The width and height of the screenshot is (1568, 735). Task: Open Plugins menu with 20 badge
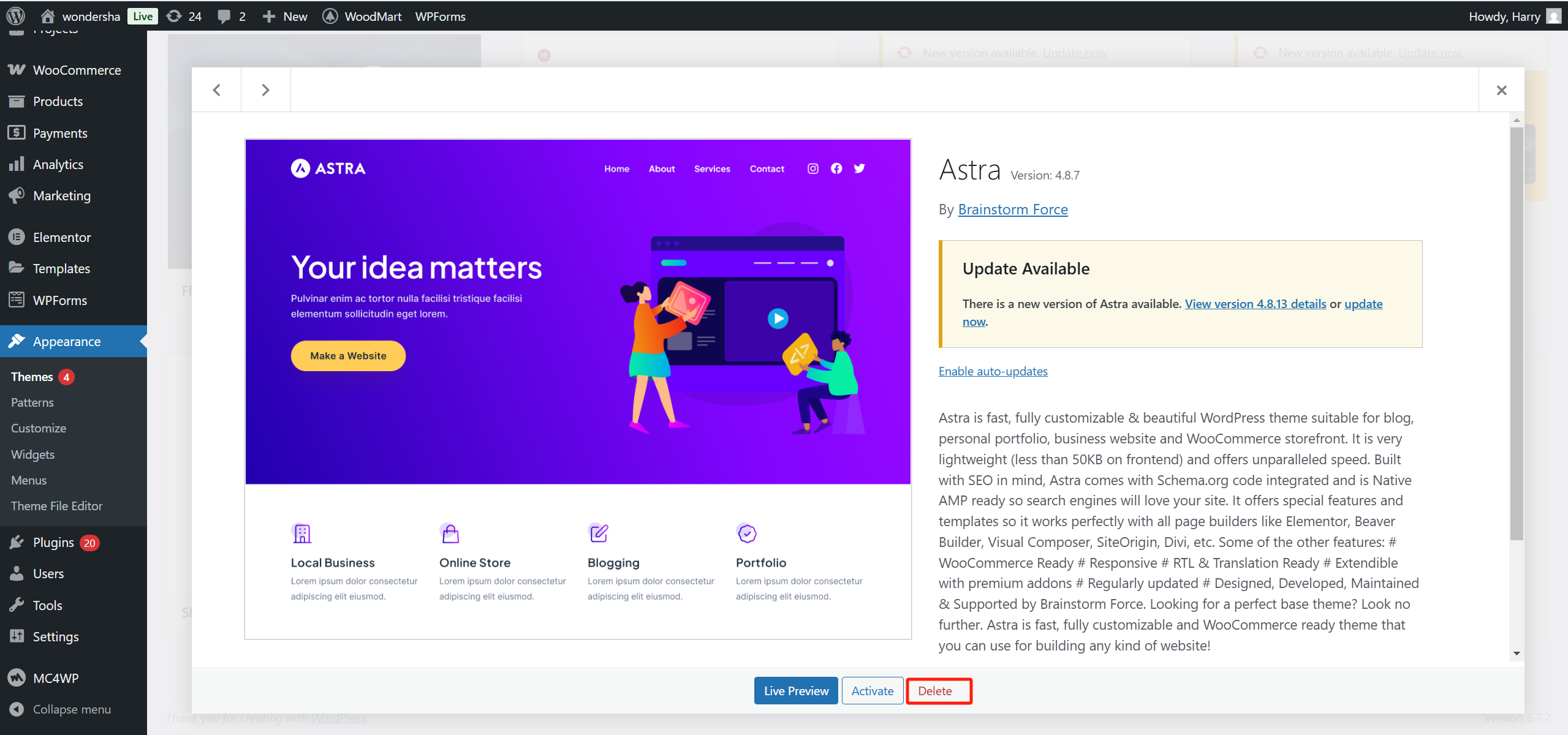pyautogui.click(x=54, y=543)
